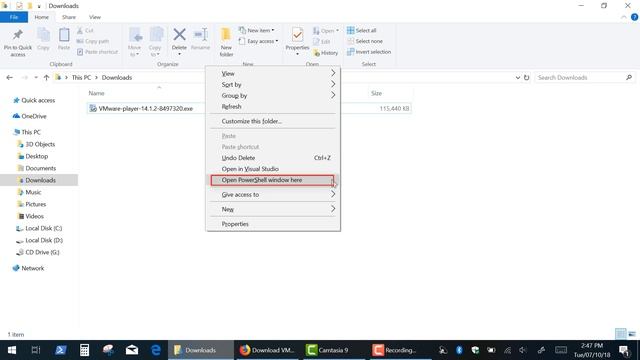Switch to the View ribbon tab
The width and height of the screenshot is (640, 360).
coord(95,17)
